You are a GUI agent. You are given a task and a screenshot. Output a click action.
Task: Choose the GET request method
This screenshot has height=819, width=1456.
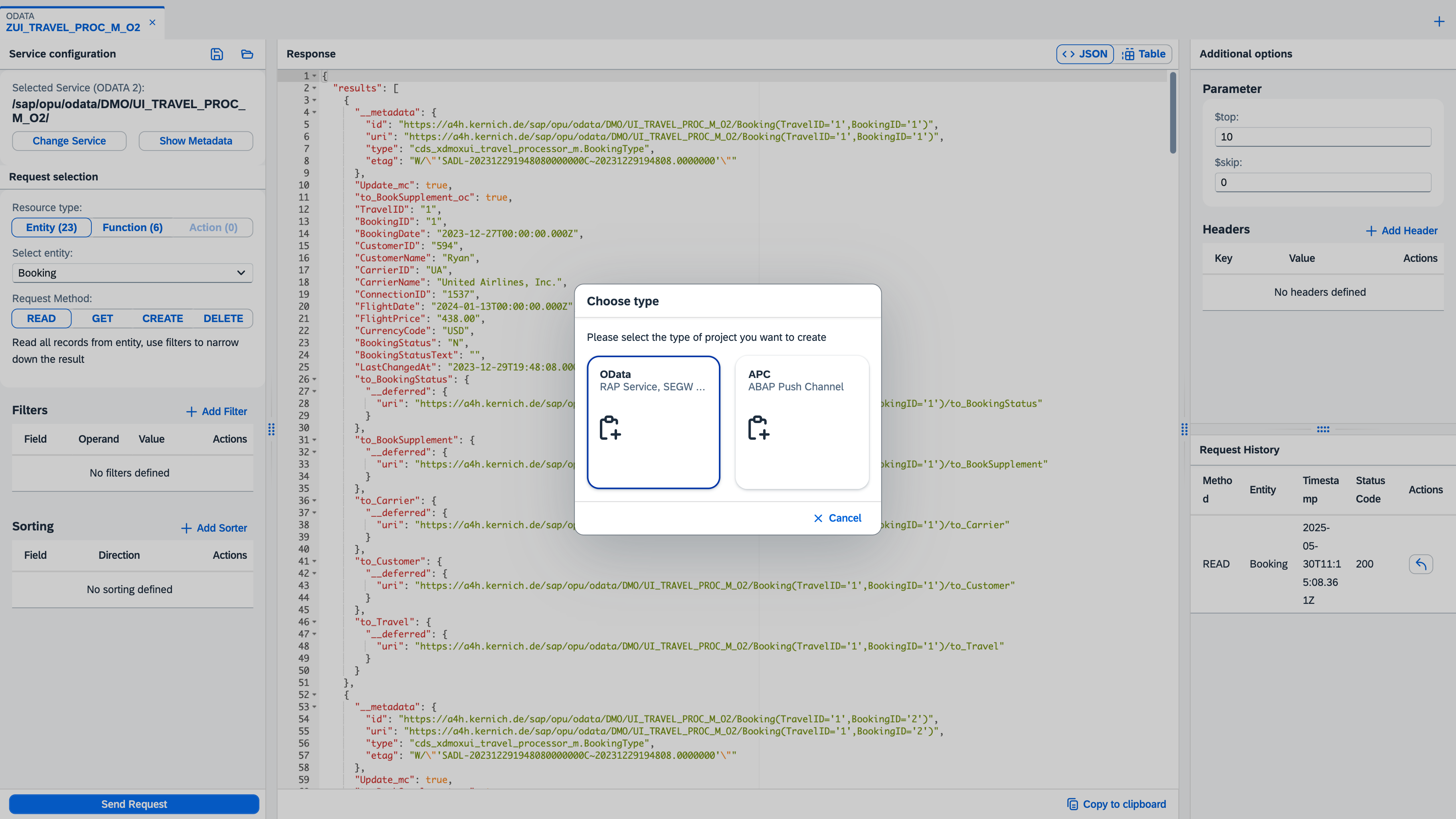coord(102,318)
